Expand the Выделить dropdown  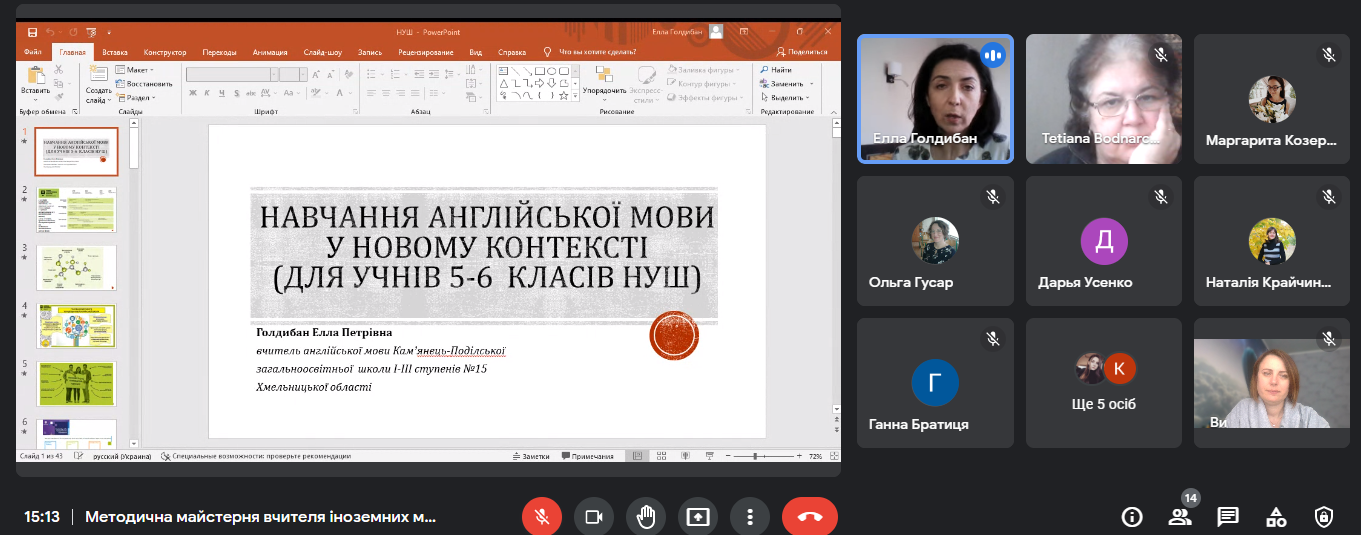[x=792, y=98]
